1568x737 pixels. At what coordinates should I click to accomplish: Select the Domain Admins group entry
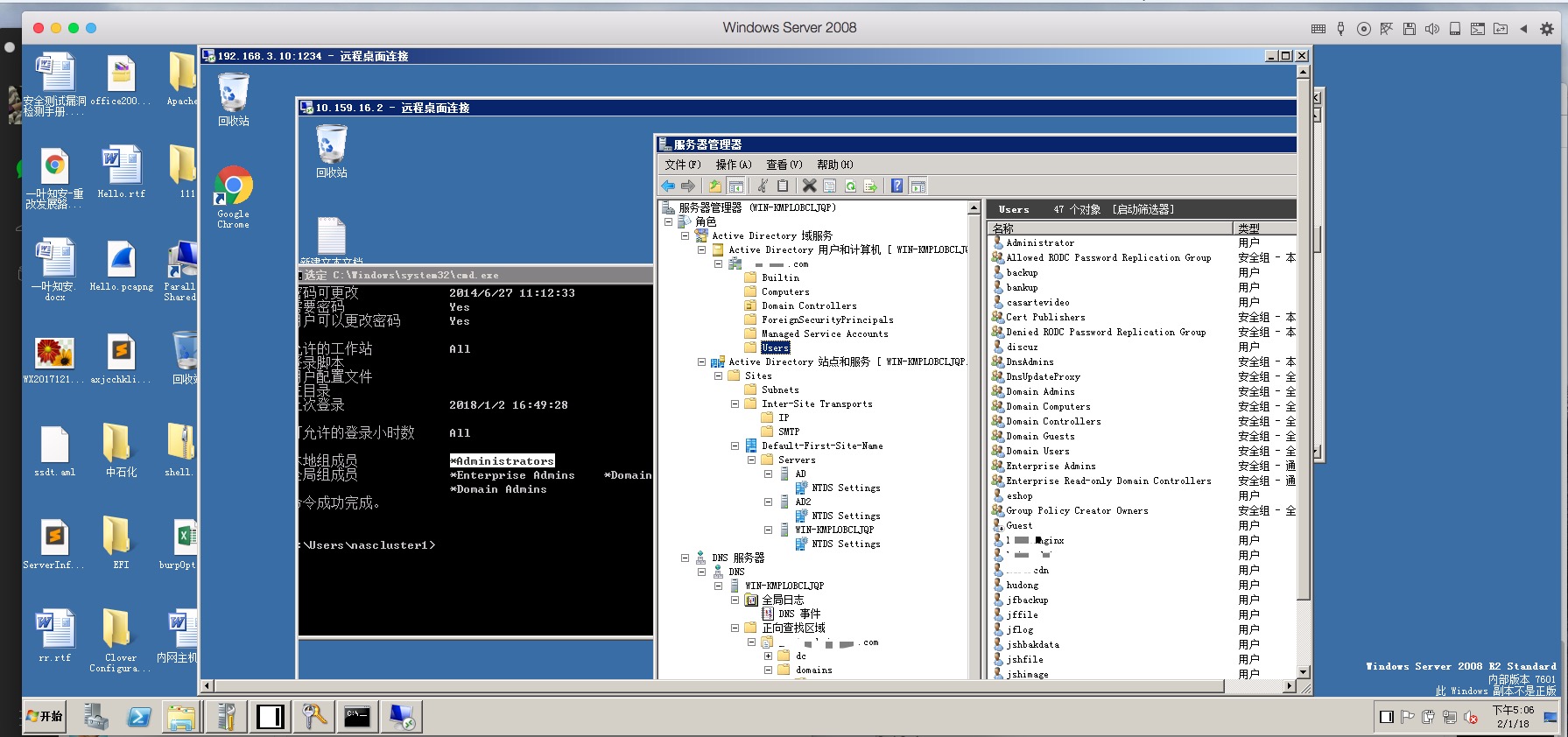click(1040, 392)
